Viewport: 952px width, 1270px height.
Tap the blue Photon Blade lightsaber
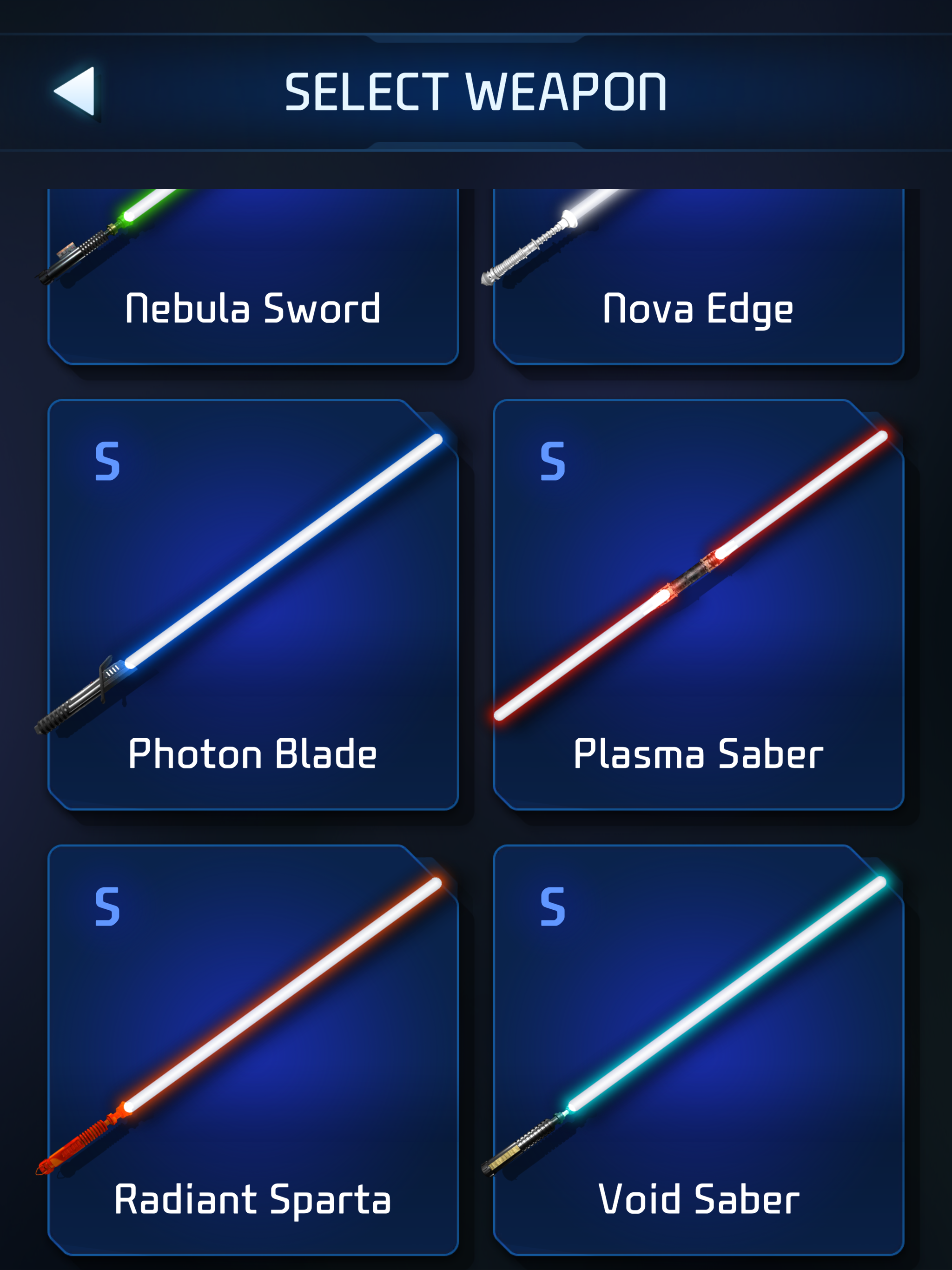pyautogui.click(x=238, y=583)
